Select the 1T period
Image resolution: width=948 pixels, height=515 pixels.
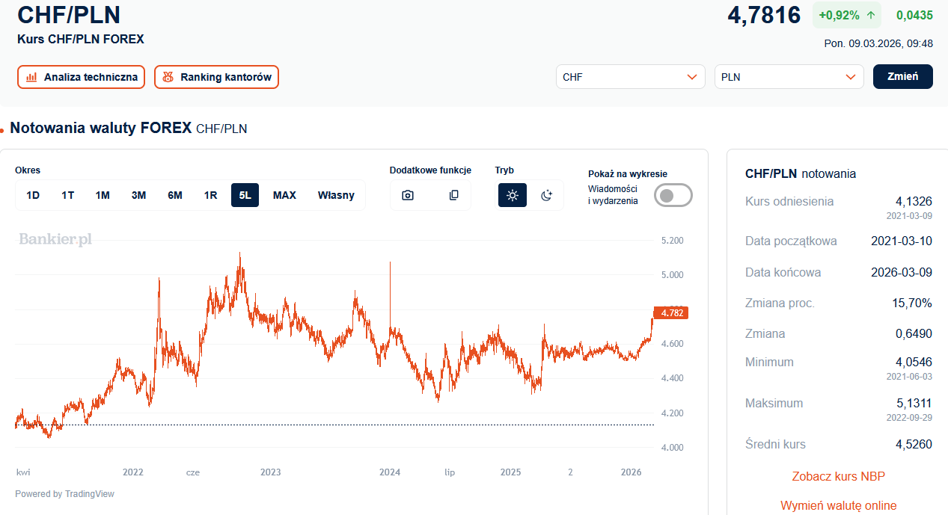(68, 195)
